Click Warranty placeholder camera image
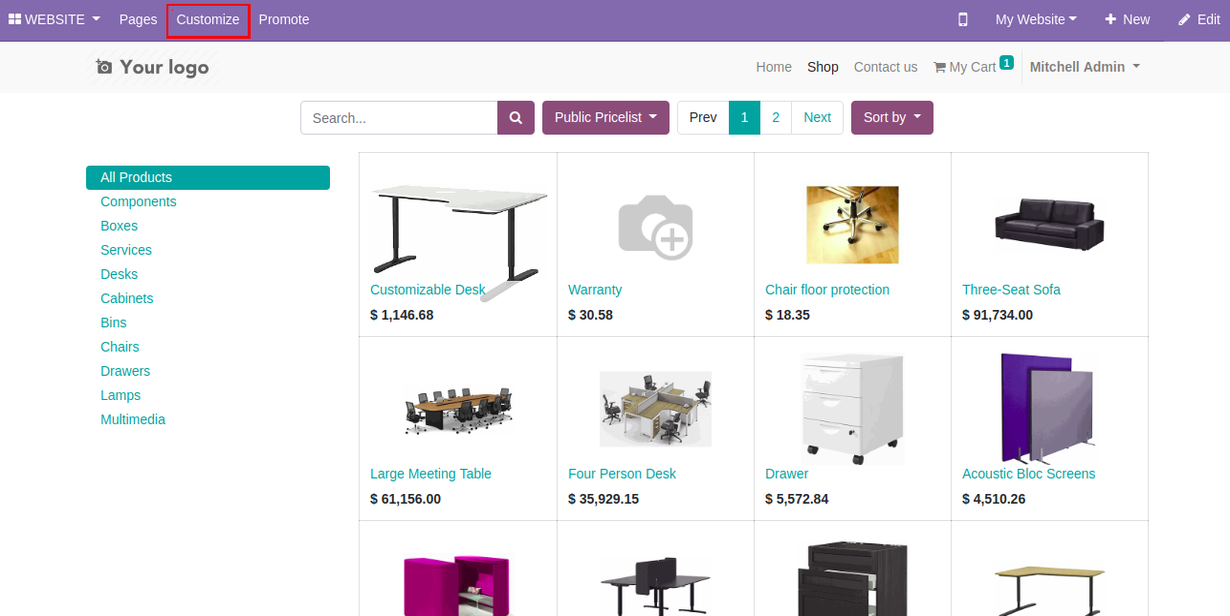Image resolution: width=1230 pixels, height=616 pixels. (x=655, y=226)
